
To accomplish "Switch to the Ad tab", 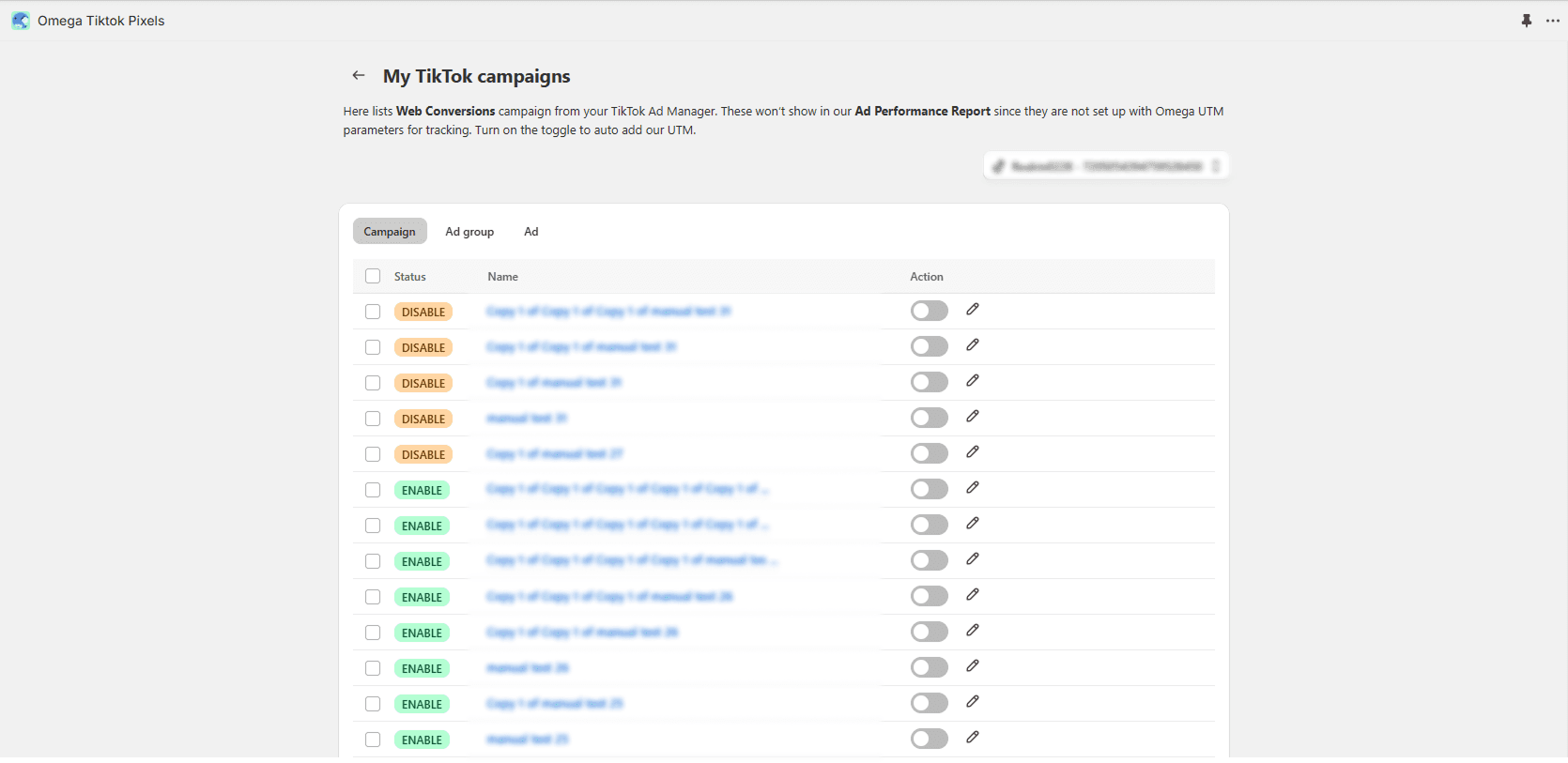I will pos(531,232).
